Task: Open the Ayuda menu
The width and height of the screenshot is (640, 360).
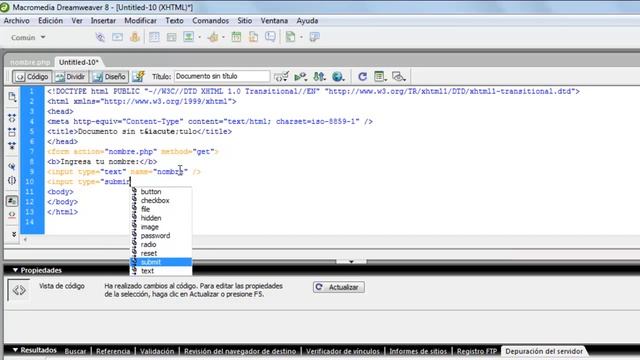Action: click(307, 21)
